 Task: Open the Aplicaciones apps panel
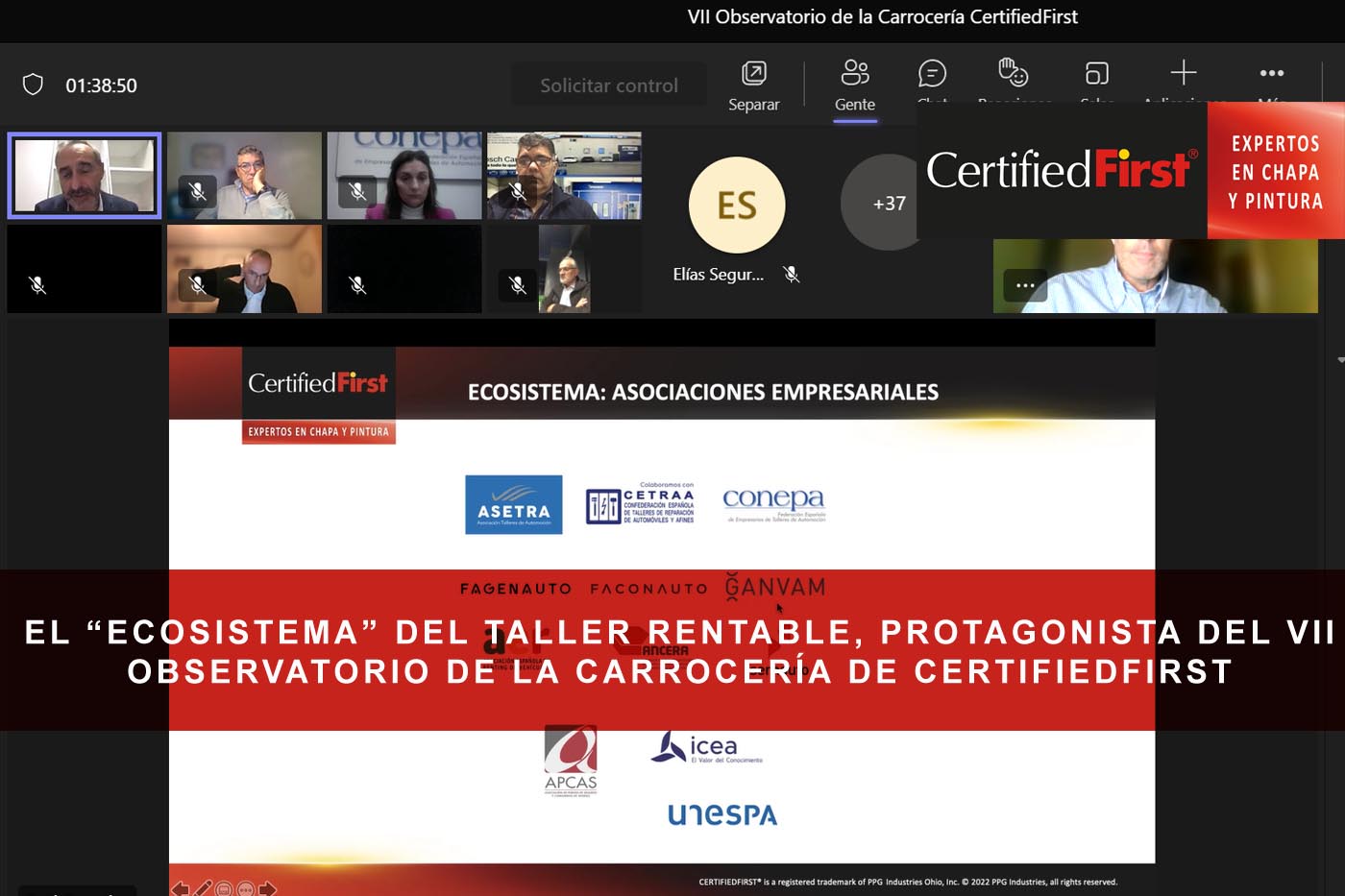coord(1183,72)
